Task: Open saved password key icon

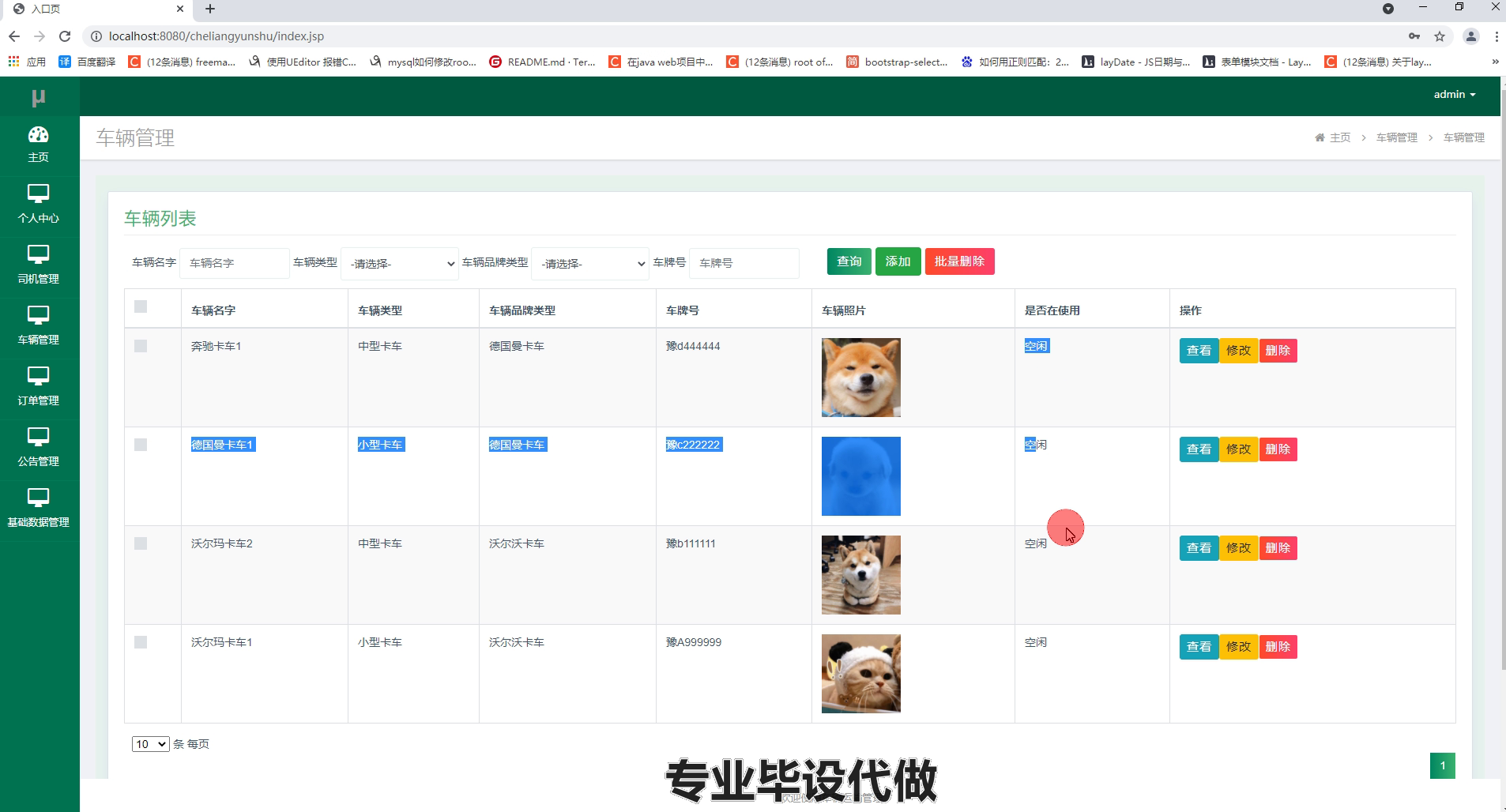Action: pyautogui.click(x=1414, y=36)
